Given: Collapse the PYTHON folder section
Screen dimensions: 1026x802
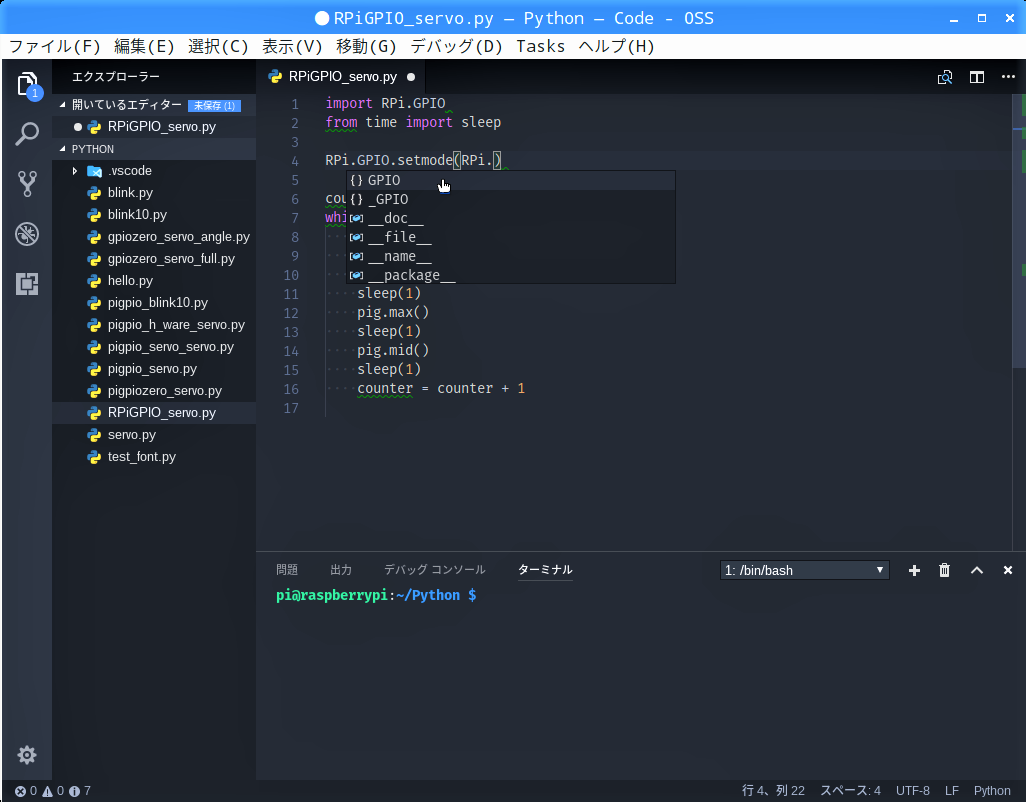Looking at the screenshot, I should click(63, 149).
